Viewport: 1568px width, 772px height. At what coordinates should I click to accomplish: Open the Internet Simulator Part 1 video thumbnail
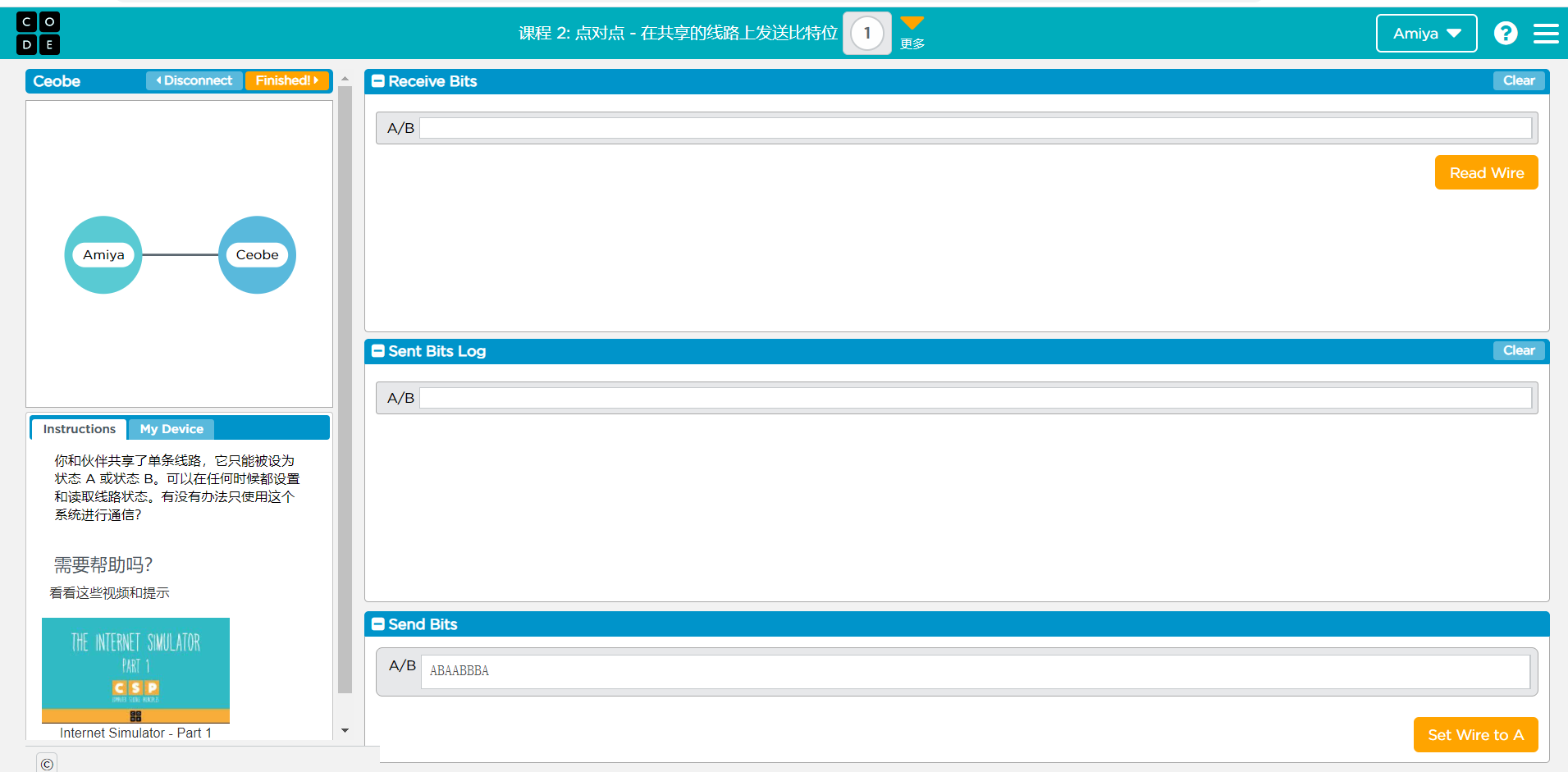click(135, 670)
